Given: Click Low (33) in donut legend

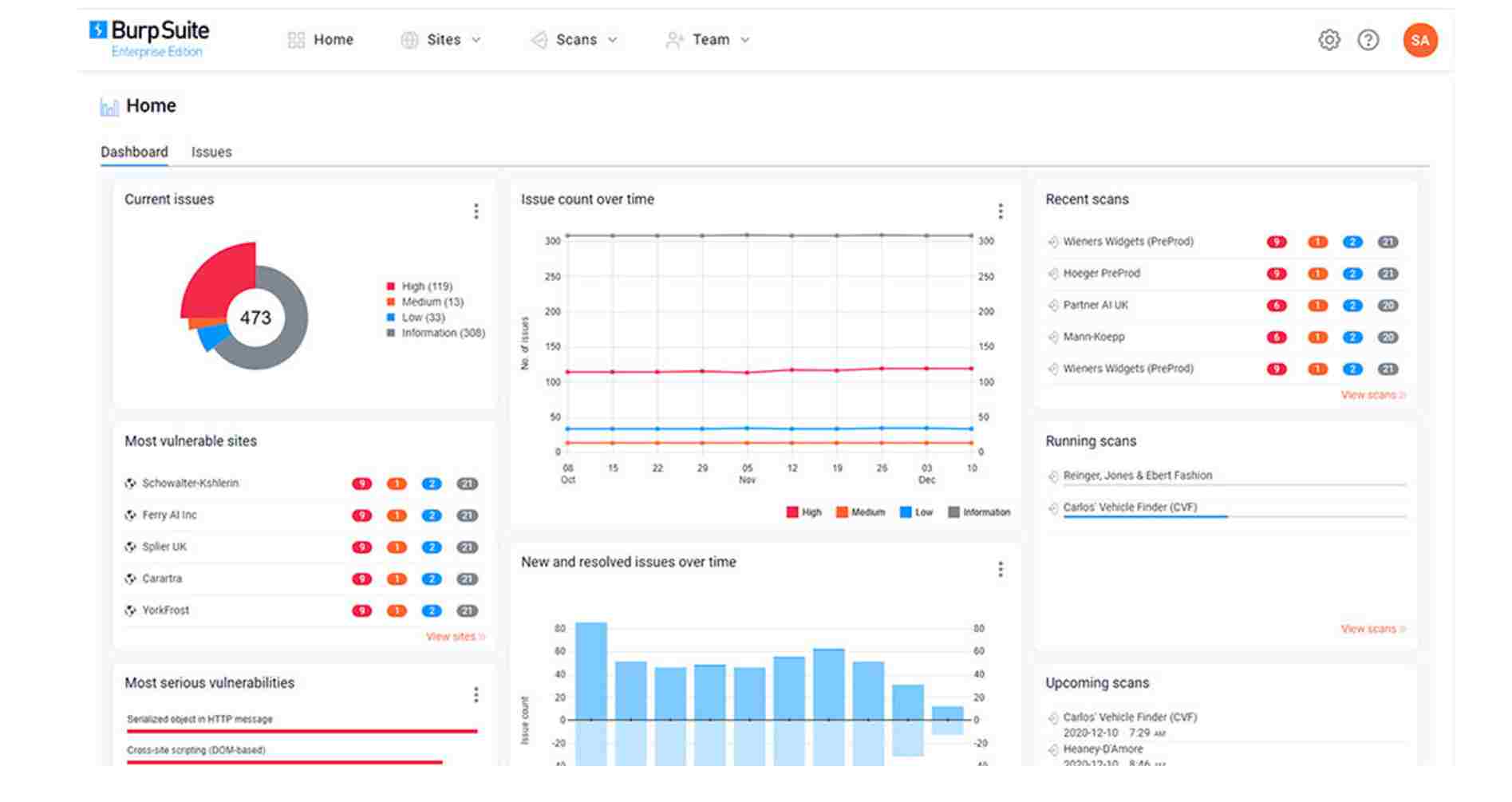Looking at the screenshot, I should [x=416, y=318].
